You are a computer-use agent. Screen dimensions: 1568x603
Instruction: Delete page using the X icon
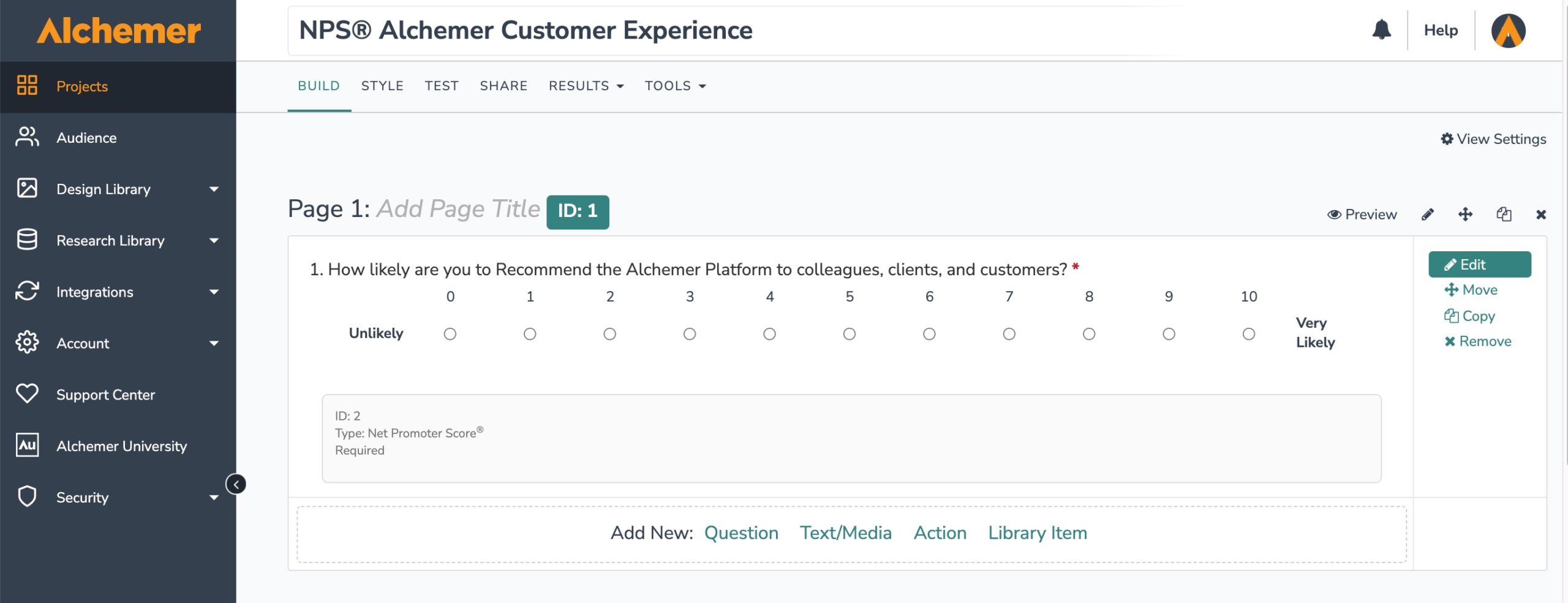(x=1541, y=214)
